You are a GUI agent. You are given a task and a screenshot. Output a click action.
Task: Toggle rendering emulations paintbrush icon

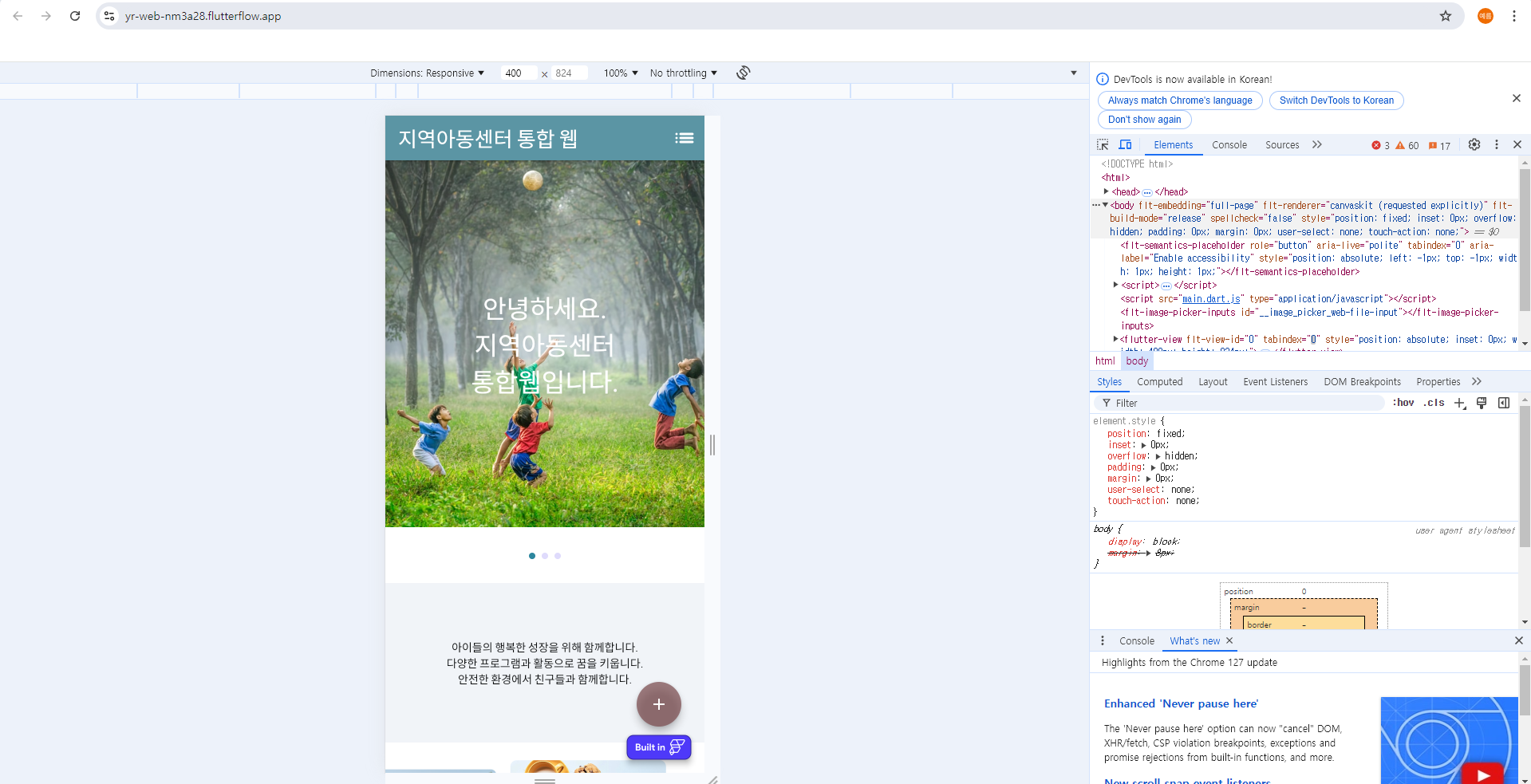pyautogui.click(x=1482, y=403)
